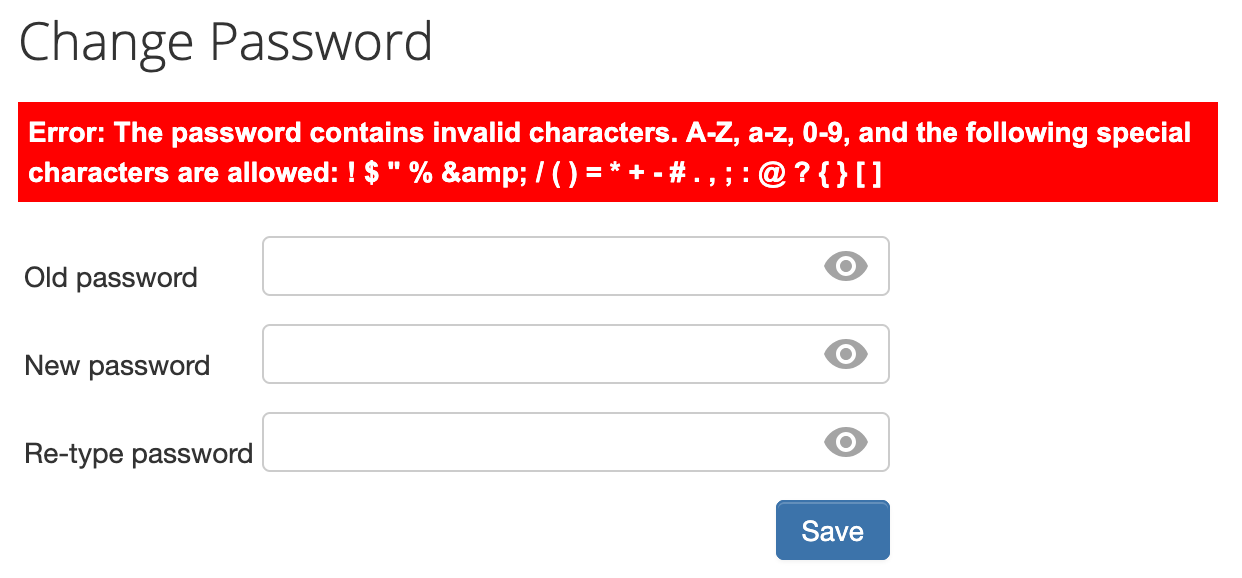Submit the form with the blue Save button
Screen dimensions: 1242x578
832,530
